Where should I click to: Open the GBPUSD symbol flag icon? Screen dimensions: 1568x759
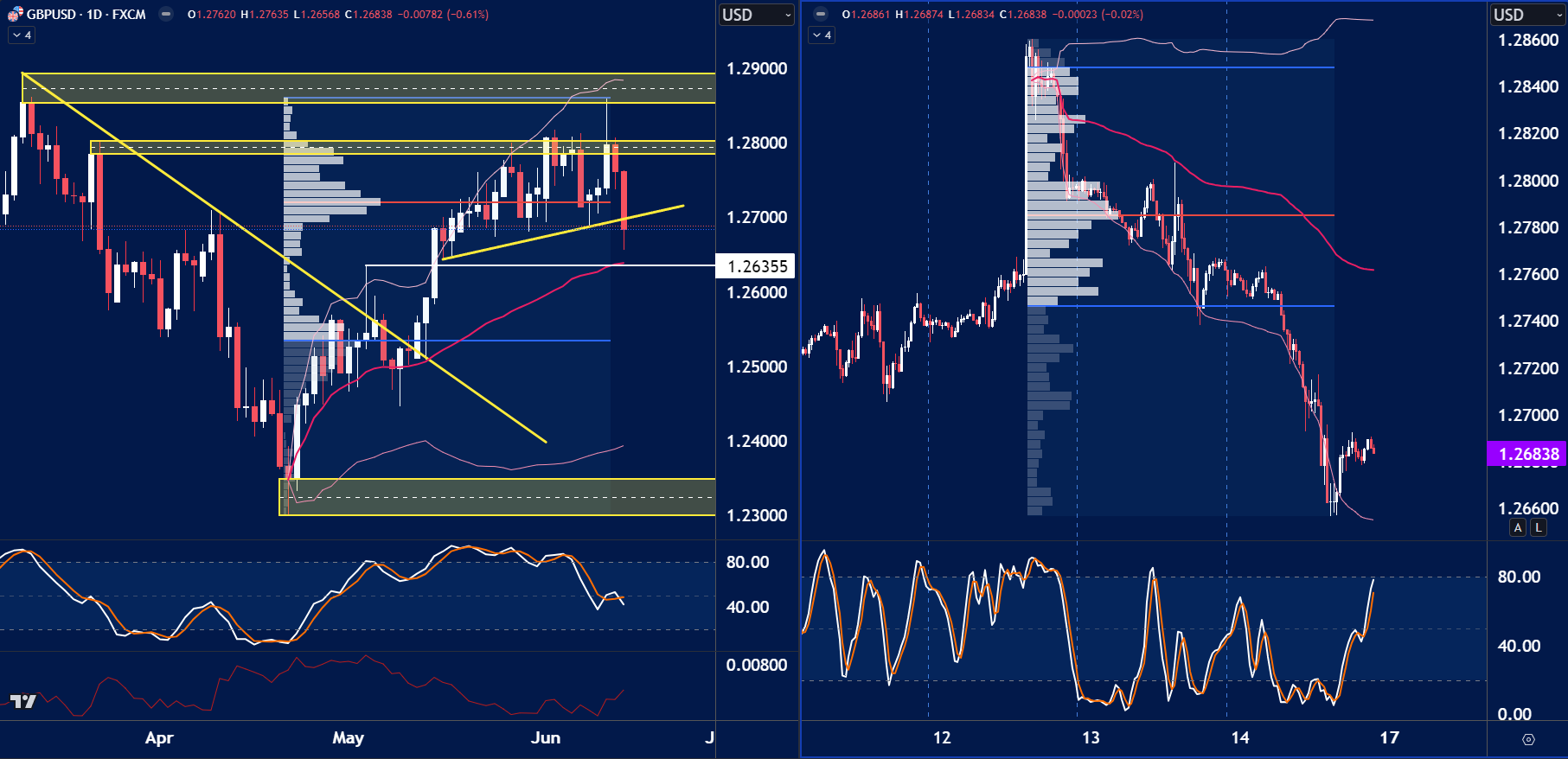[x=16, y=15]
